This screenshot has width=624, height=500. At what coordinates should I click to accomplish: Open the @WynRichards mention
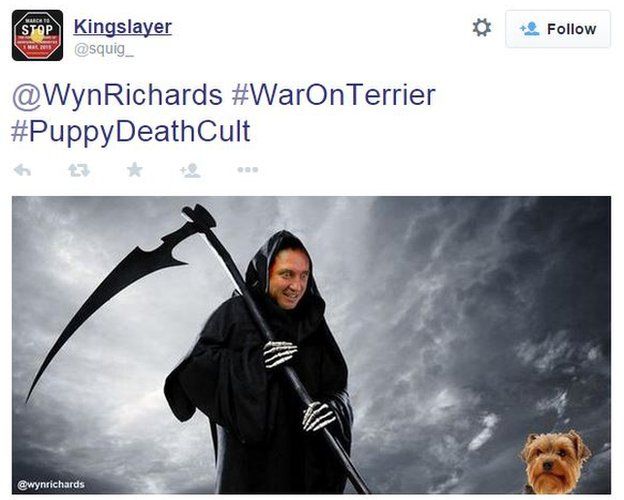point(117,95)
